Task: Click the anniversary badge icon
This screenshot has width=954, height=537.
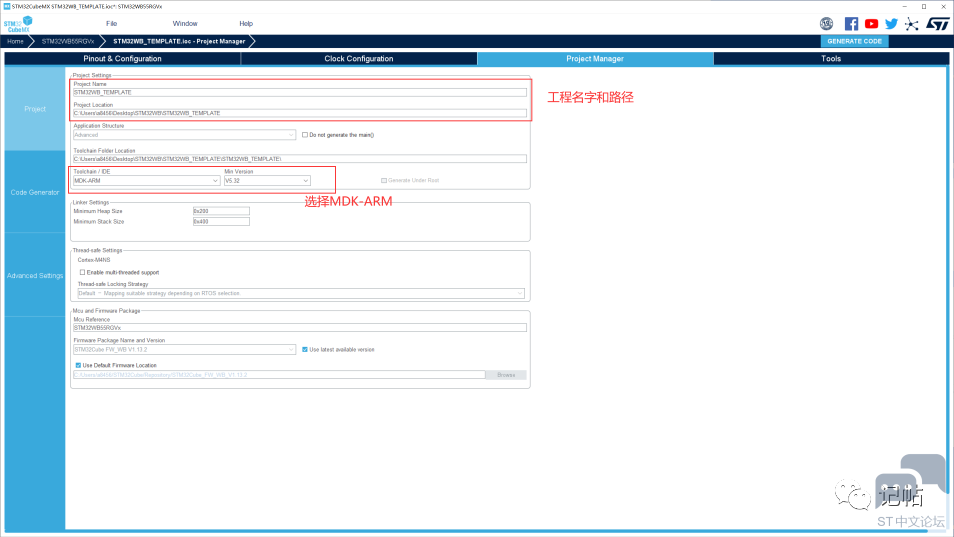Action: 827,23
